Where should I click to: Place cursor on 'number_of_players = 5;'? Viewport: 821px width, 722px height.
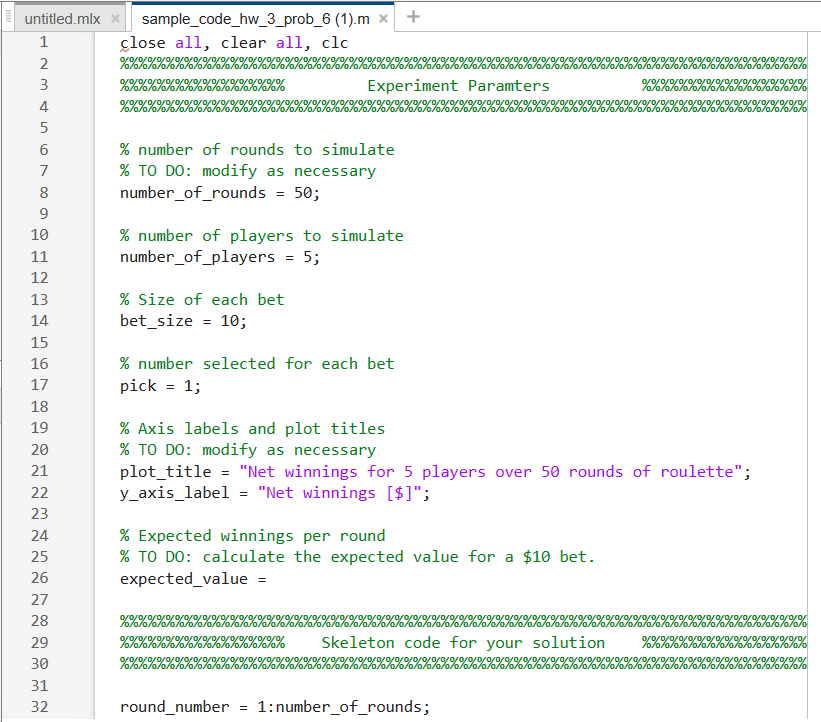click(x=220, y=257)
